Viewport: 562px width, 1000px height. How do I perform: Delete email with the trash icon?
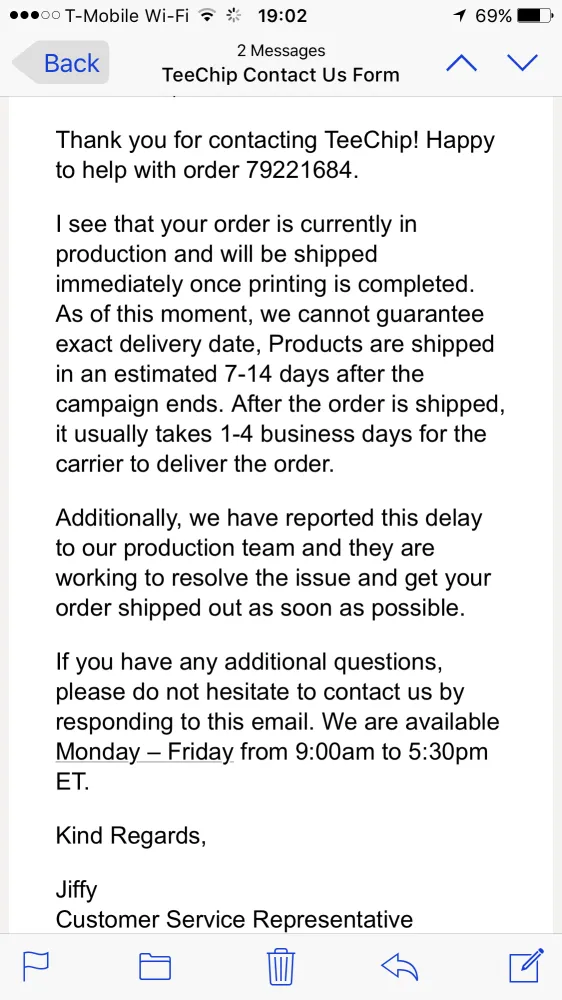click(x=281, y=966)
